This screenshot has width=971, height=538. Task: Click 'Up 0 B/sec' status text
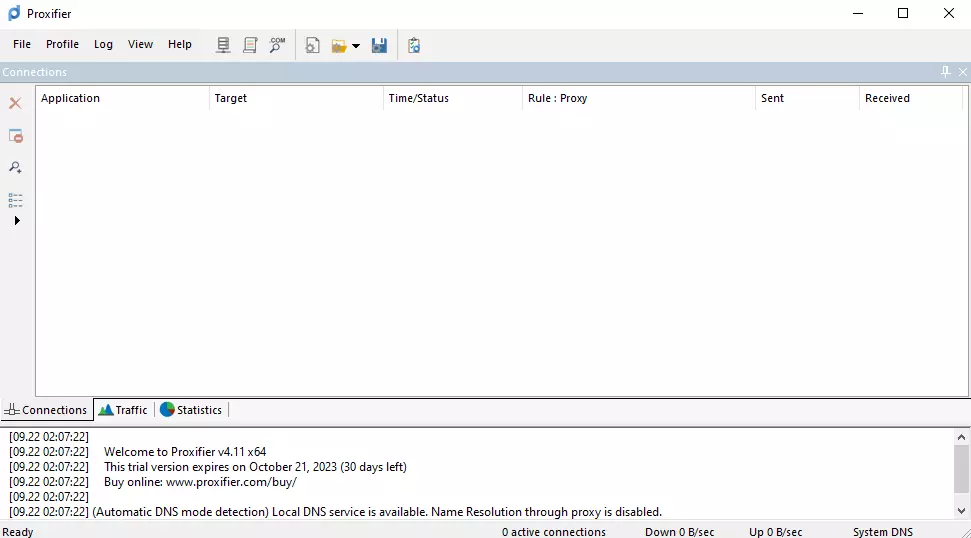point(775,532)
